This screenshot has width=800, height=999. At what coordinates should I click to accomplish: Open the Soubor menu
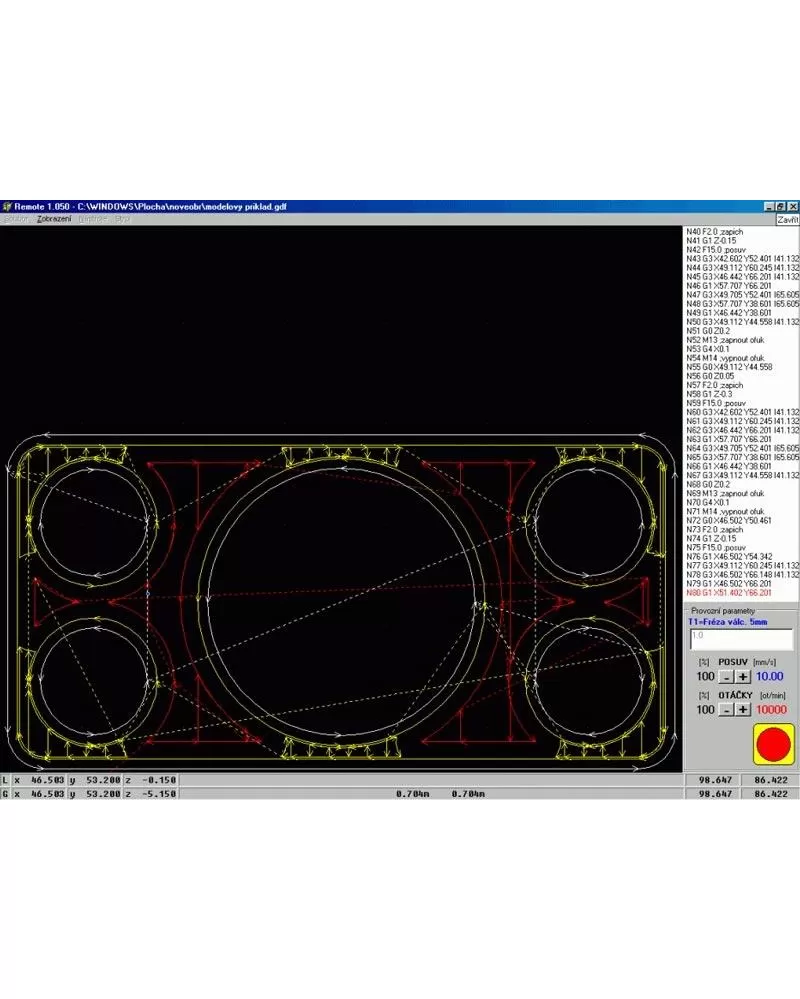coord(17,219)
